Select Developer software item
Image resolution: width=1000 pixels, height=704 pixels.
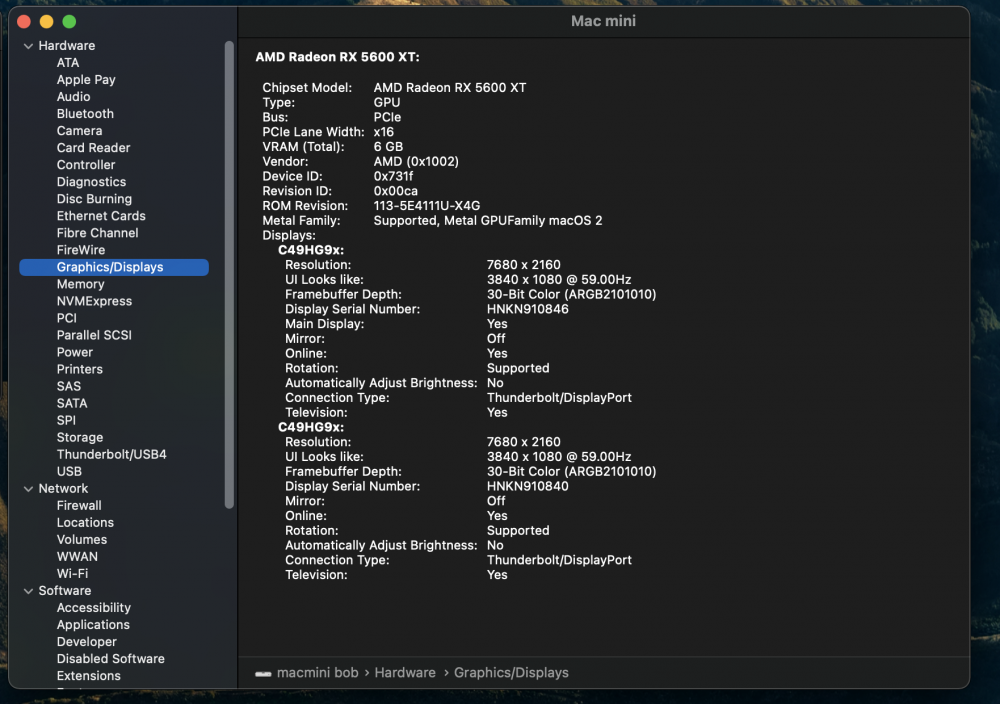[x=86, y=642]
